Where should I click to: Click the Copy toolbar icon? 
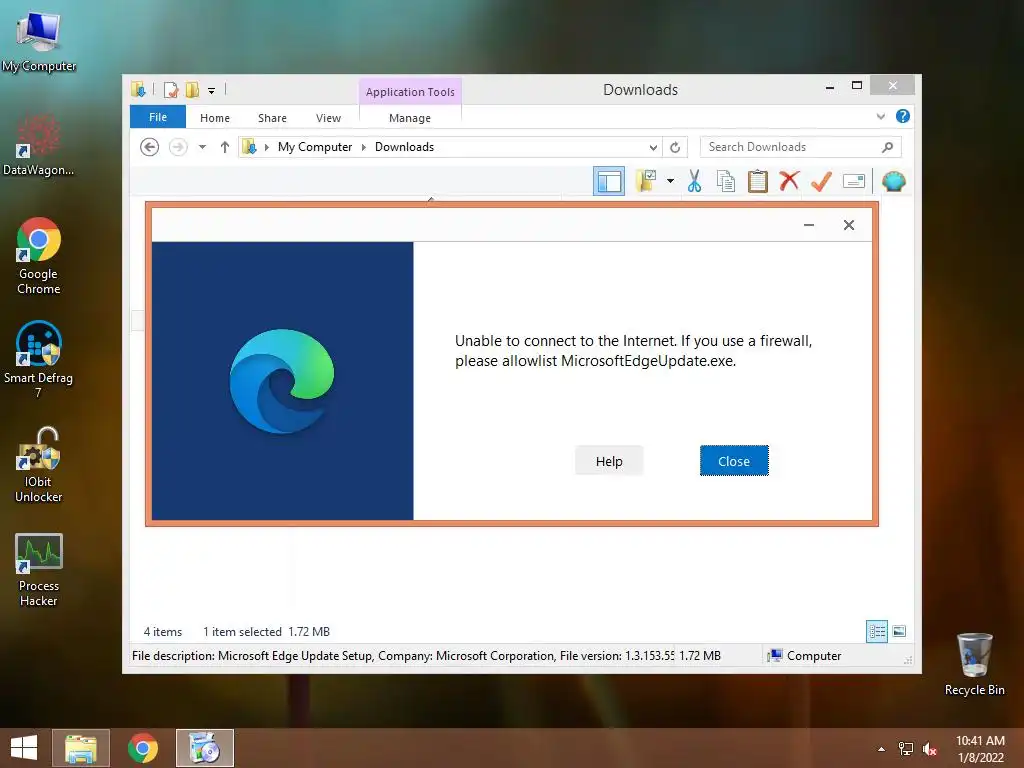tap(726, 181)
